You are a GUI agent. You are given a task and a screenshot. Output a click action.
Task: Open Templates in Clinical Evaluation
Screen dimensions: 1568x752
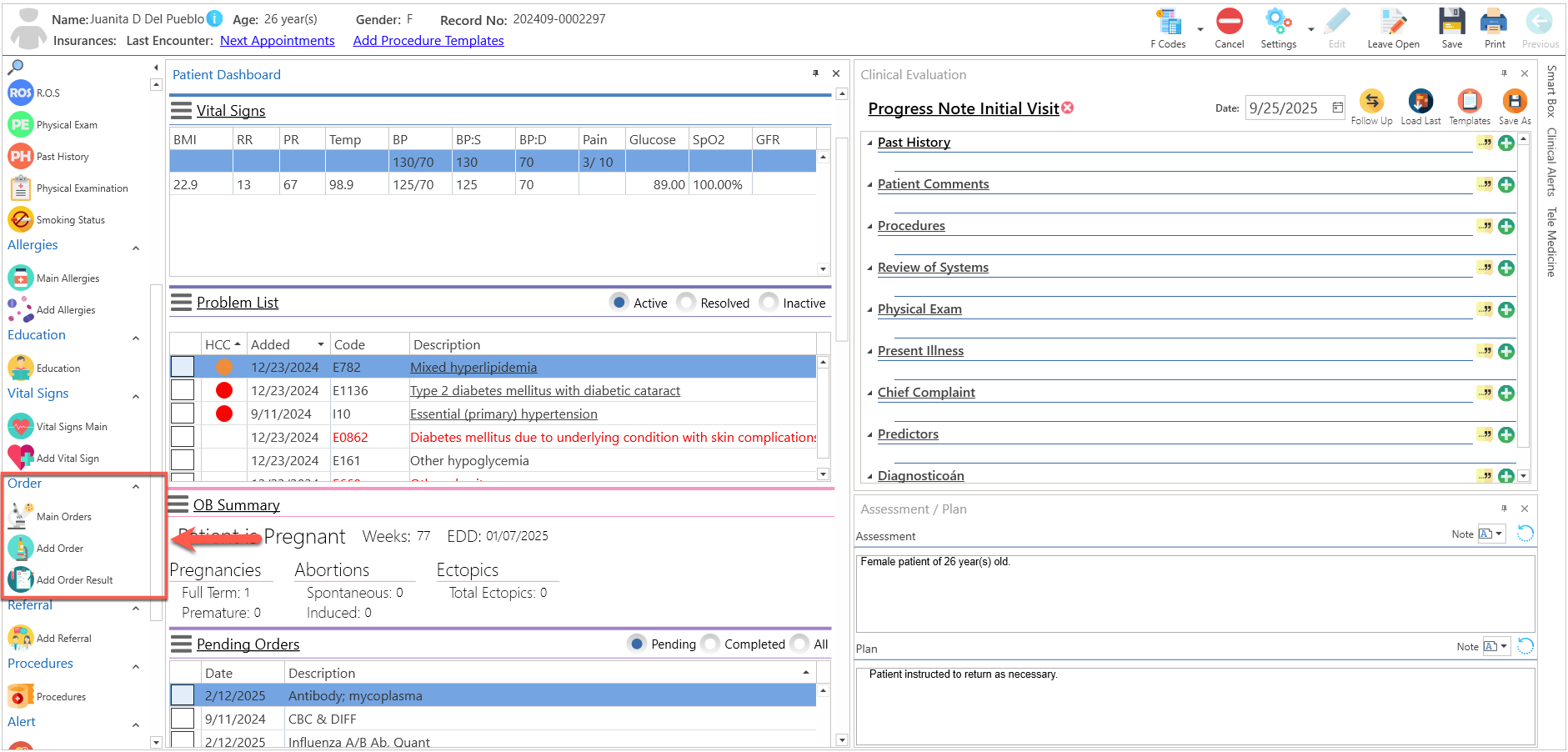[x=1469, y=107]
